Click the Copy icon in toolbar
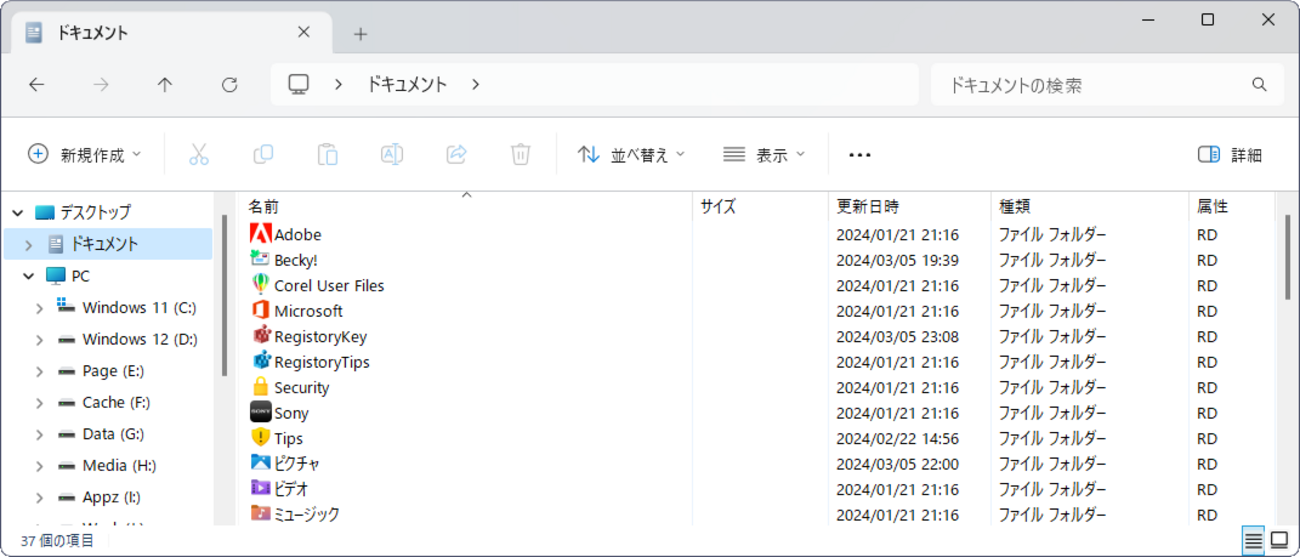1300x557 pixels. pyautogui.click(x=263, y=154)
